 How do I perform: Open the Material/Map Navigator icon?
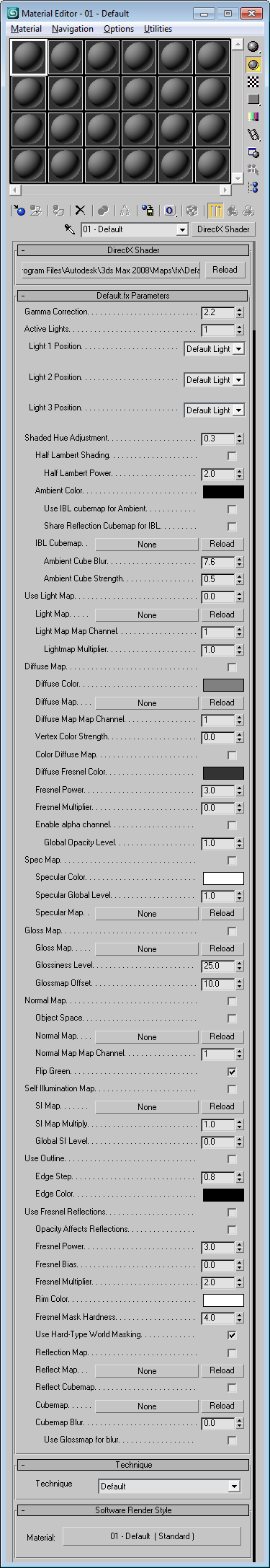(253, 187)
